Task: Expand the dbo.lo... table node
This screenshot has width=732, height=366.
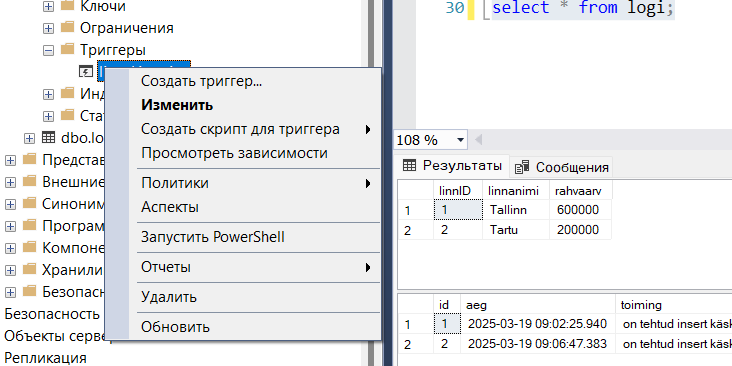Action: pos(29,138)
